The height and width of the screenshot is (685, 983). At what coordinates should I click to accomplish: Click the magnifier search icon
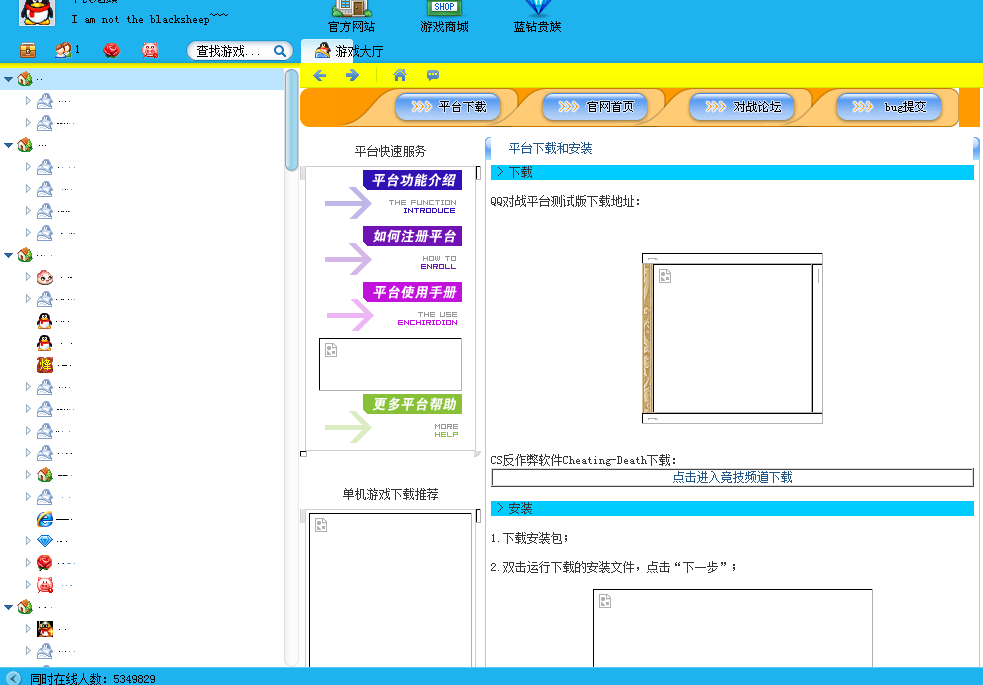pos(280,51)
